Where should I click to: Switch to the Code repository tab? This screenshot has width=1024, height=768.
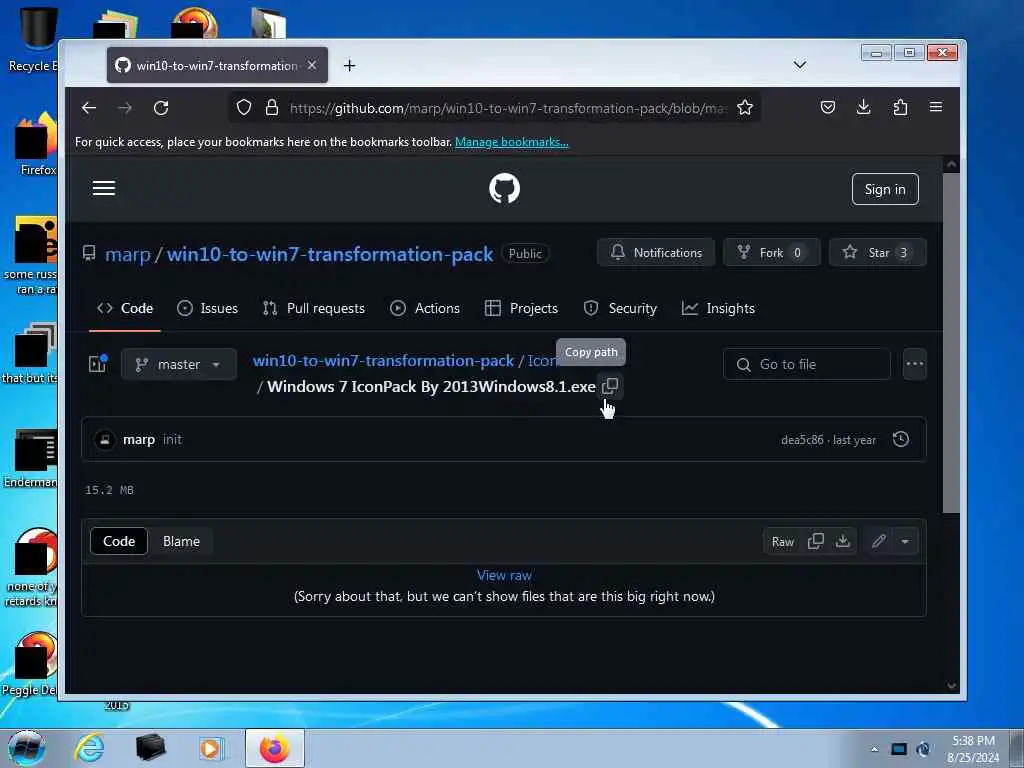pyautogui.click(x=125, y=308)
